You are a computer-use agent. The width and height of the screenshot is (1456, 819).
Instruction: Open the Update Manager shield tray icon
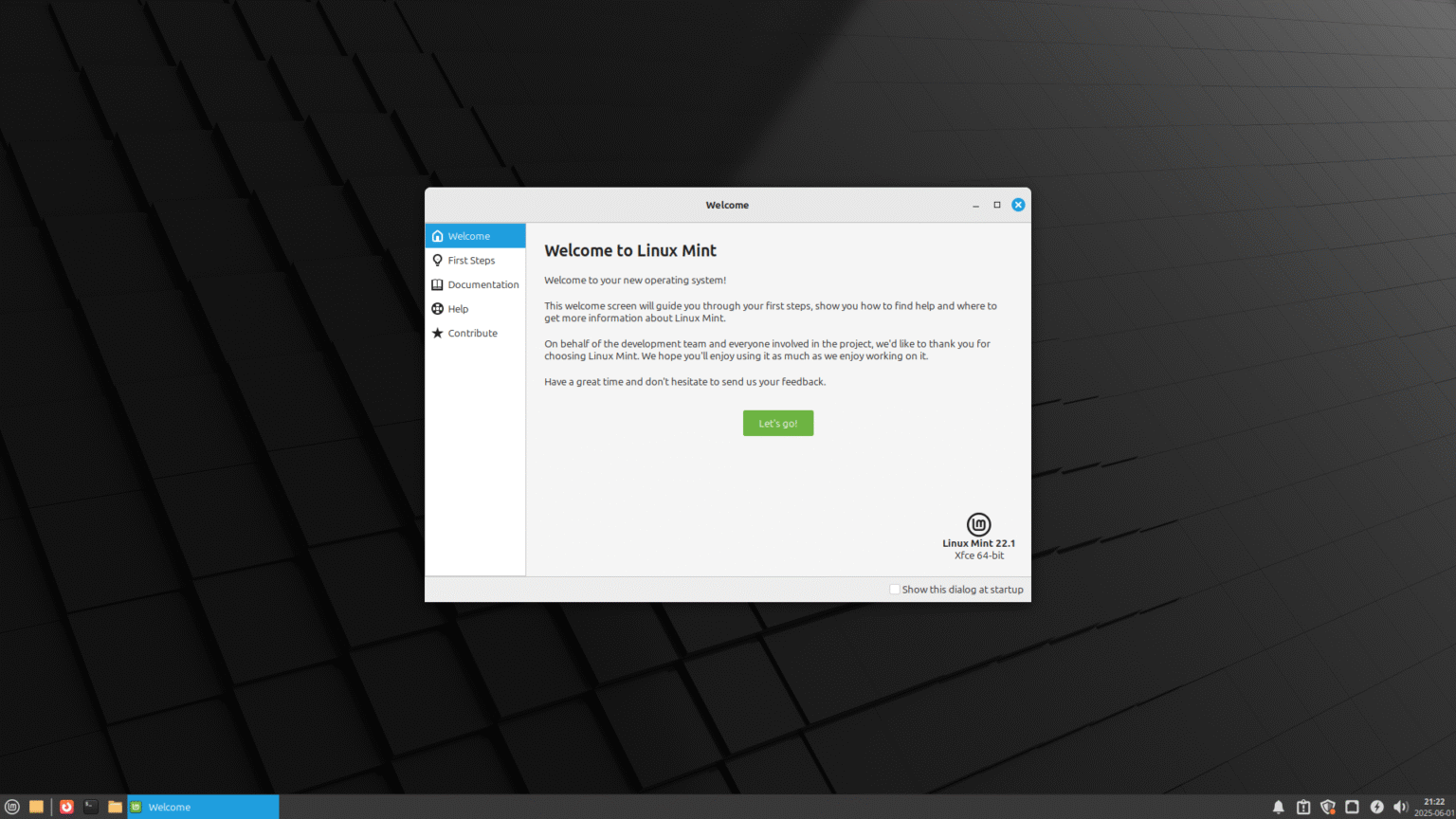coord(1328,807)
